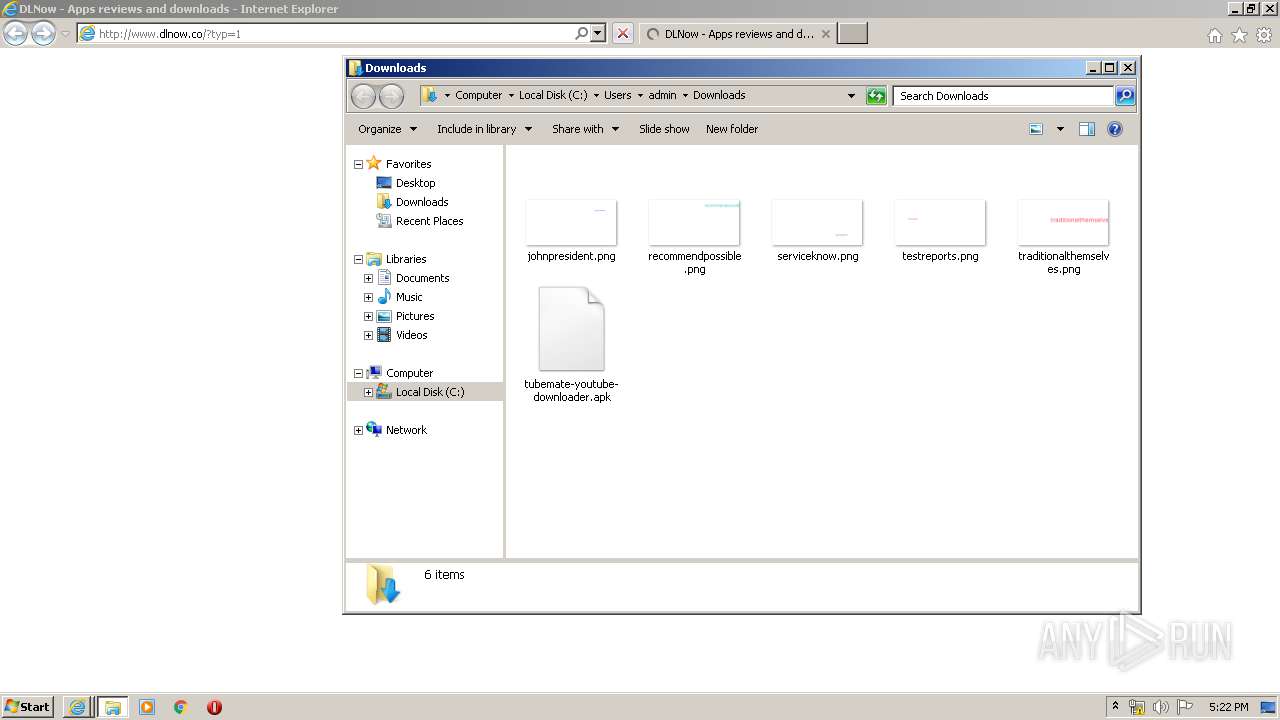Select serviceknow.png thumbnail
Screen dimensions: 1280x720
pos(817,222)
